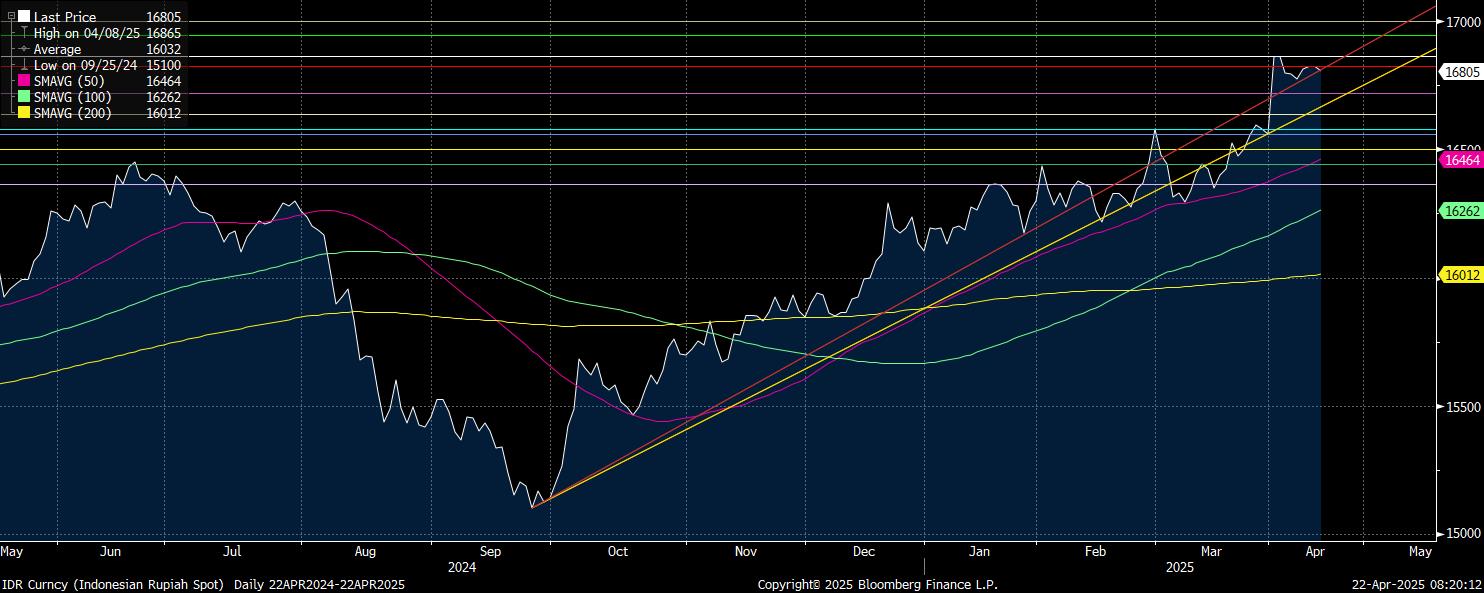Click the magenta SMAVG (50) swatch
This screenshot has width=1484, height=593.
[24, 81]
